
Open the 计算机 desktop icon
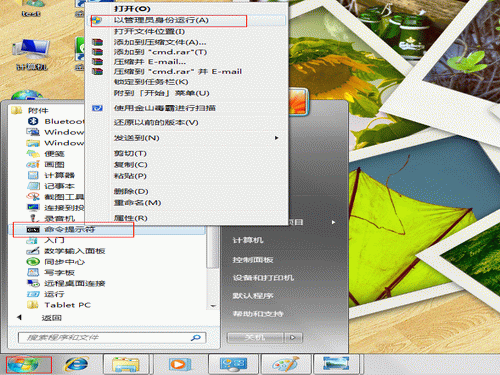click(x=32, y=54)
